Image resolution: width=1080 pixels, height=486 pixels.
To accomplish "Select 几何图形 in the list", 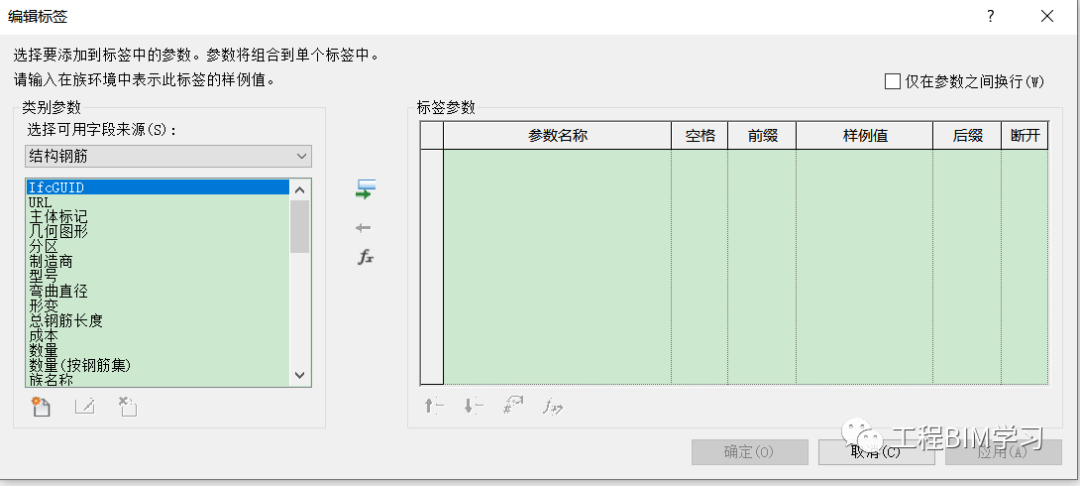I will tap(158, 232).
